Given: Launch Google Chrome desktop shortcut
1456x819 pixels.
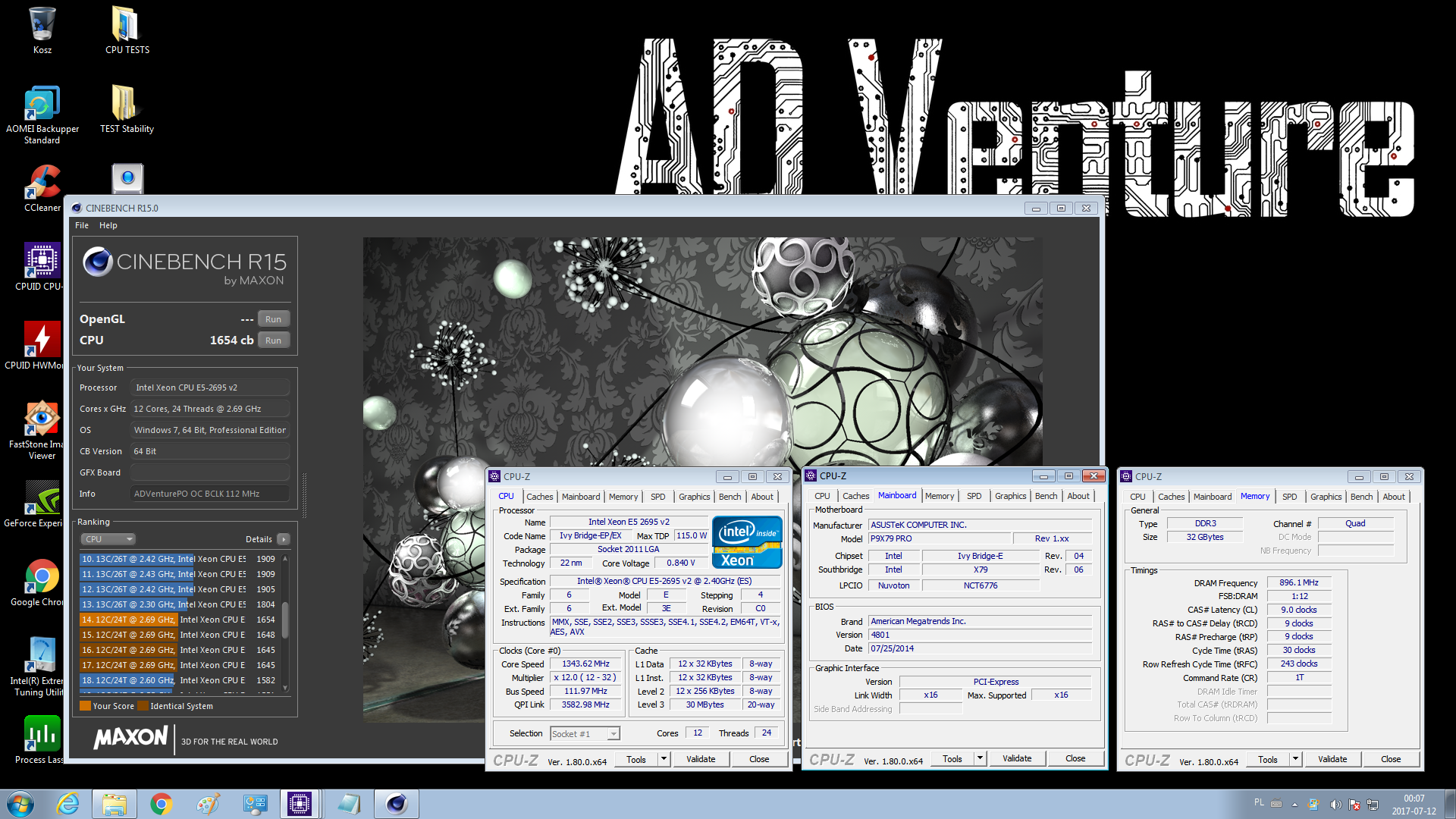Looking at the screenshot, I should coord(39,582).
